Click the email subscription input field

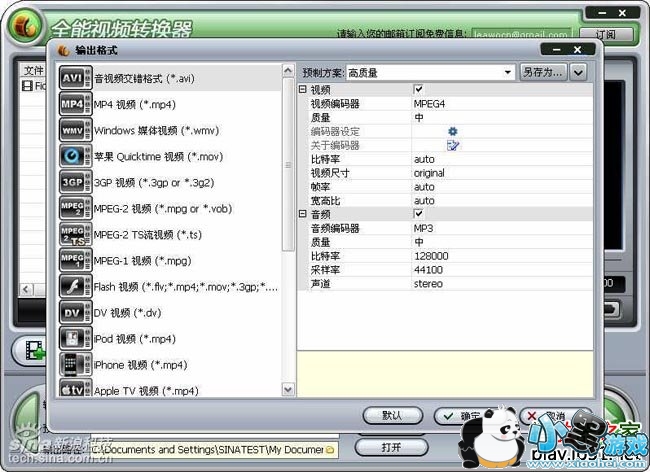(x=521, y=34)
